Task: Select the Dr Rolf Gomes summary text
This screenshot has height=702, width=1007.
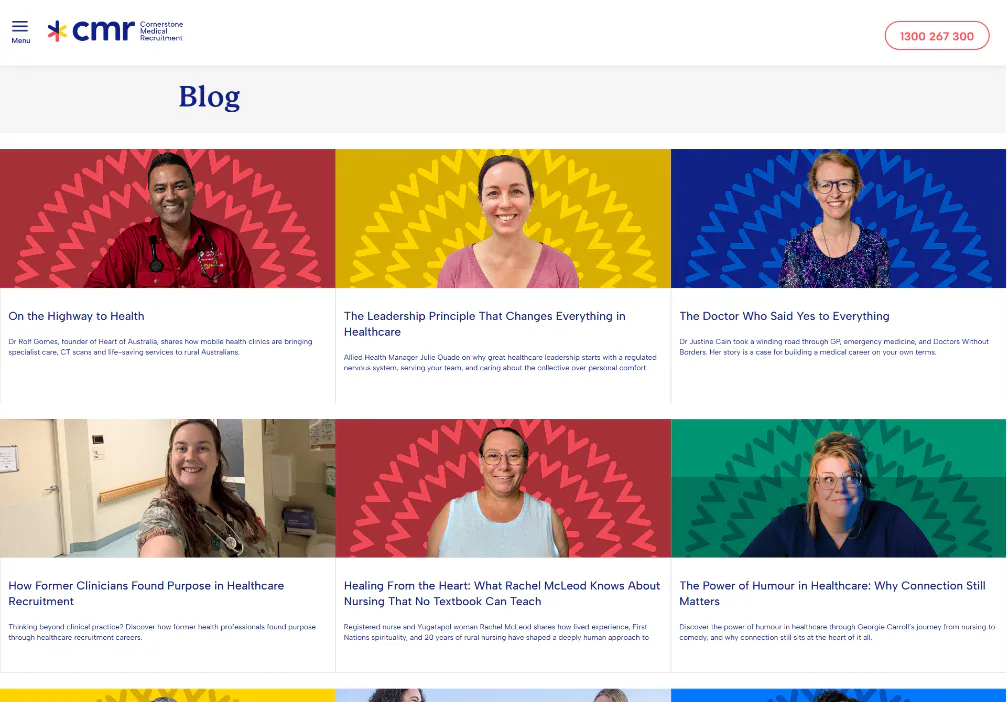Action: (161, 347)
